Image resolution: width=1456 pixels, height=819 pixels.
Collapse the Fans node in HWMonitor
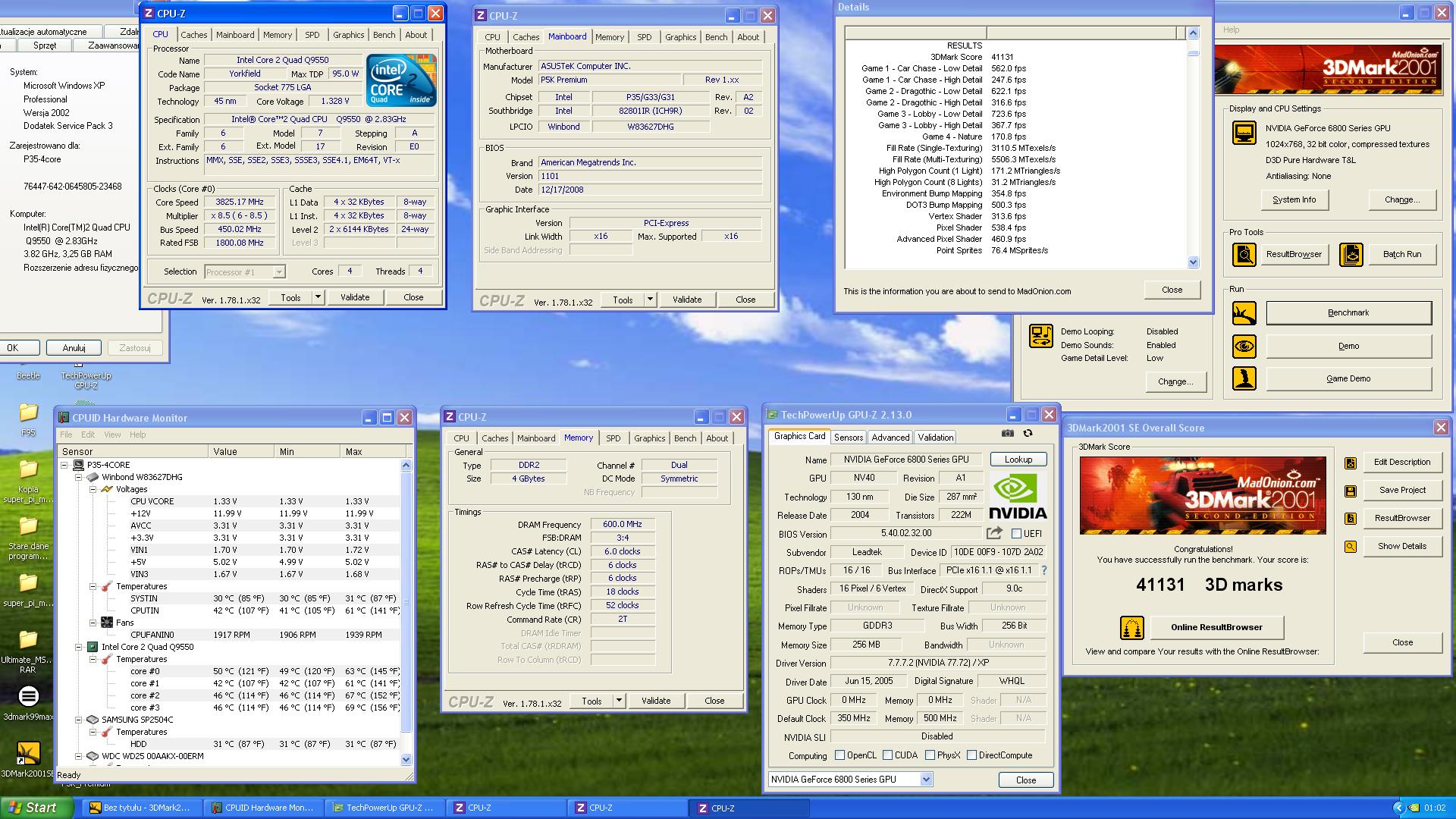point(93,623)
